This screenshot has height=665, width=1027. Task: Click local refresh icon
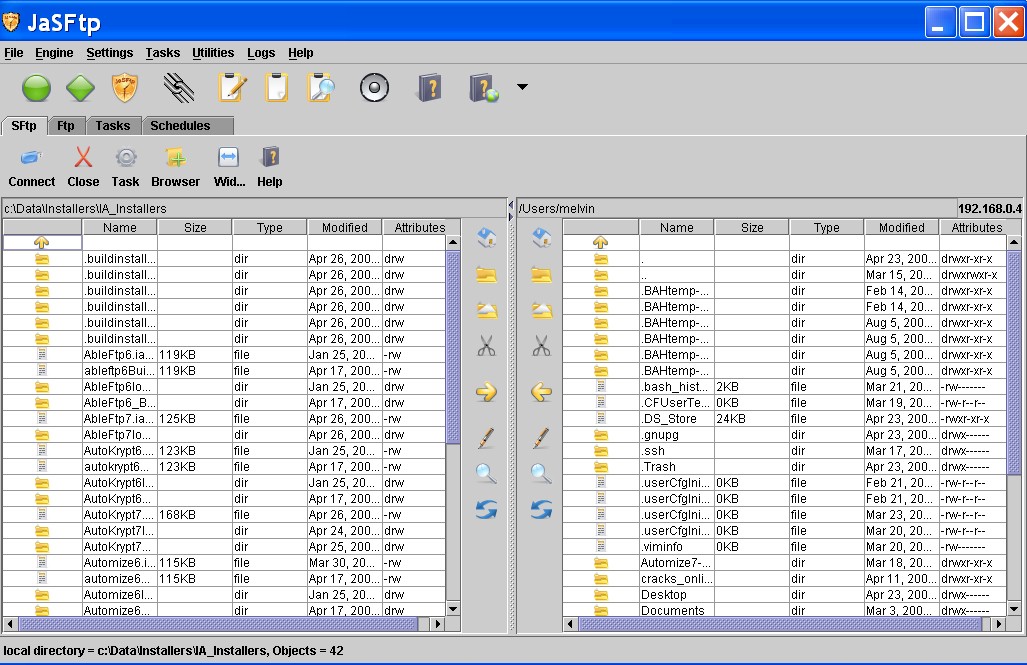click(486, 509)
